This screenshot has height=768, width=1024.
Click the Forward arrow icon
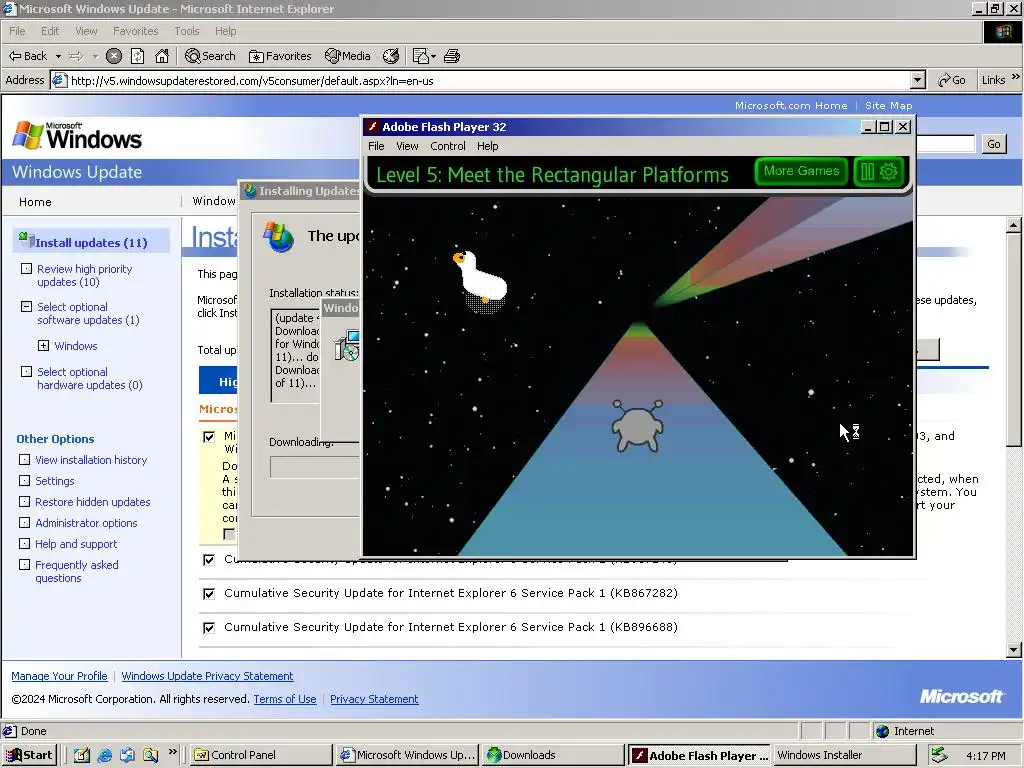76,56
